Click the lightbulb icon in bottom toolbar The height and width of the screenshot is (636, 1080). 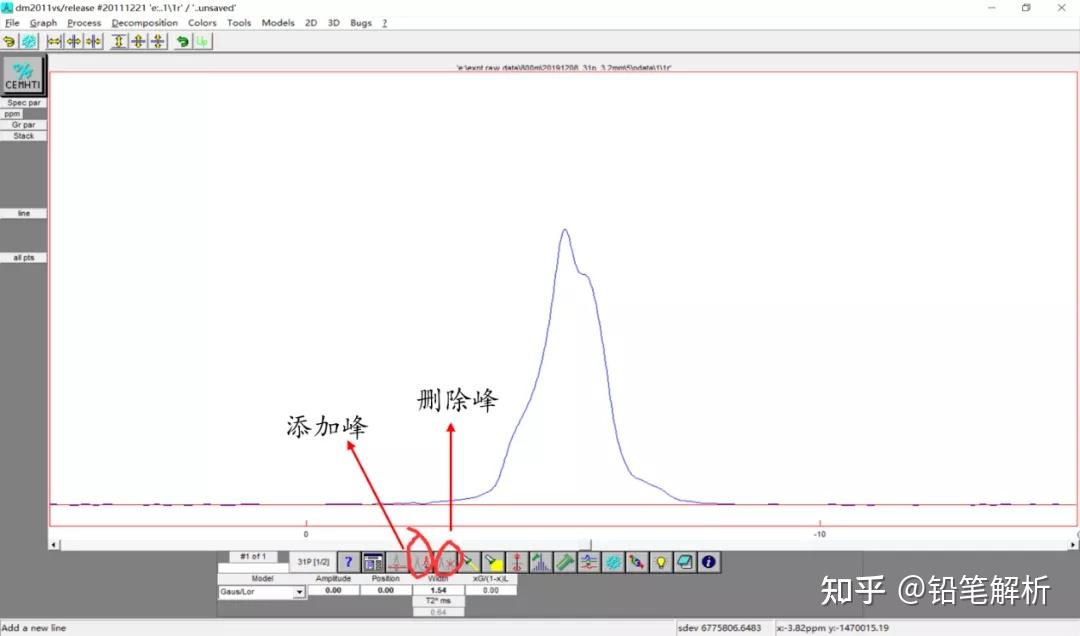coord(659,562)
